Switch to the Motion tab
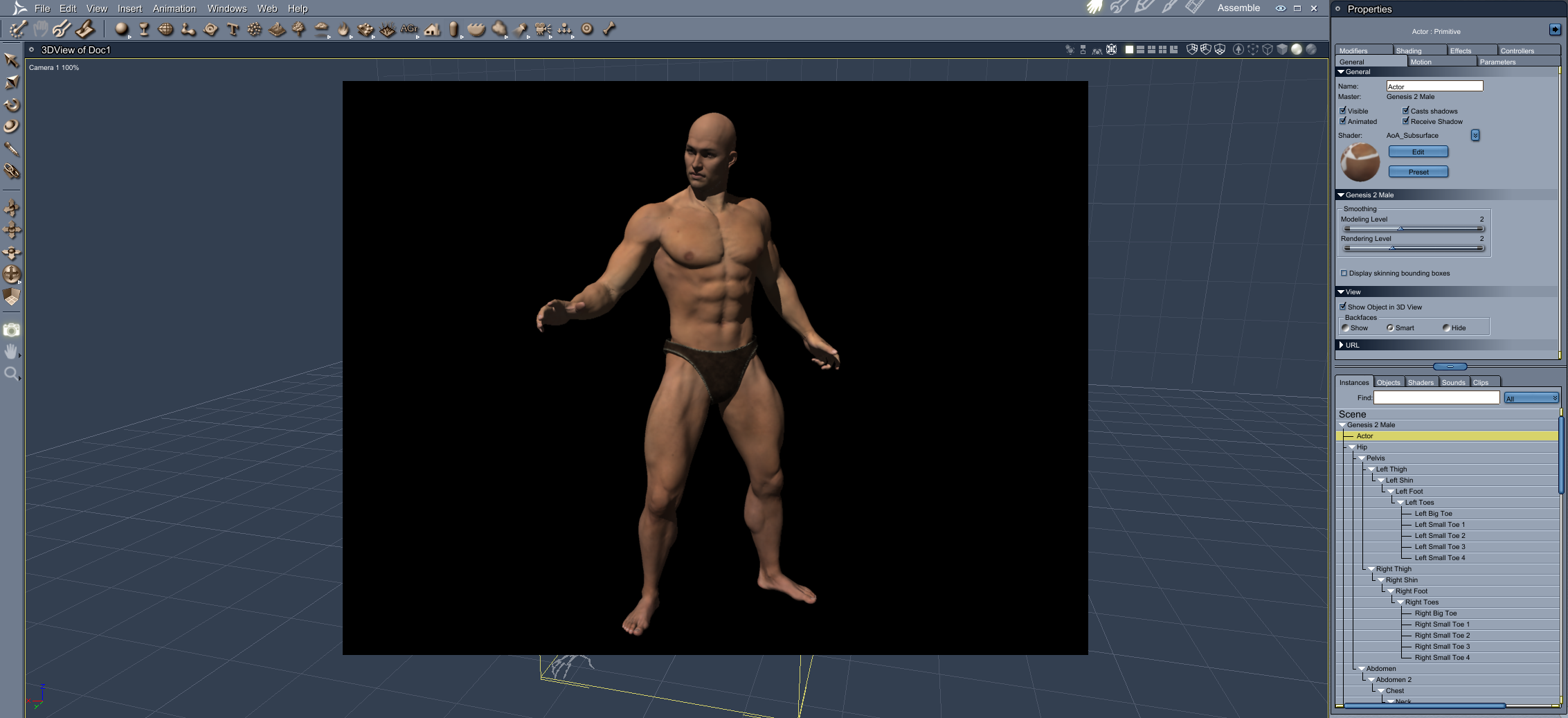The image size is (1568, 718). coord(1441,62)
